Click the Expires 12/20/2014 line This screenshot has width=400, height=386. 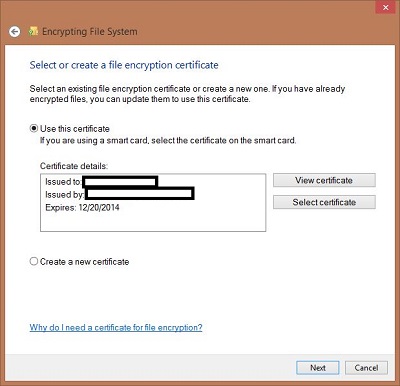(x=82, y=208)
